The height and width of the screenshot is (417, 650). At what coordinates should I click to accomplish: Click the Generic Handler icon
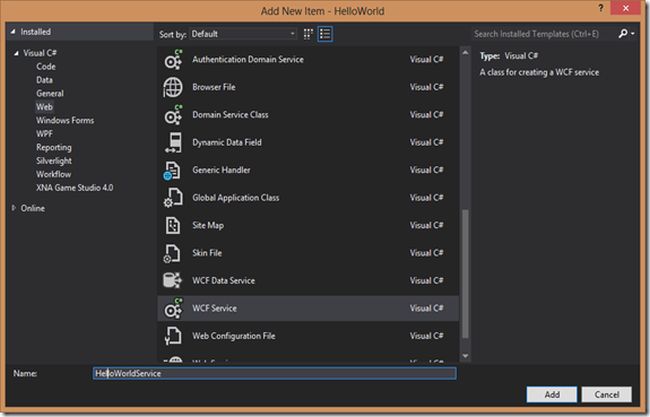click(172, 170)
